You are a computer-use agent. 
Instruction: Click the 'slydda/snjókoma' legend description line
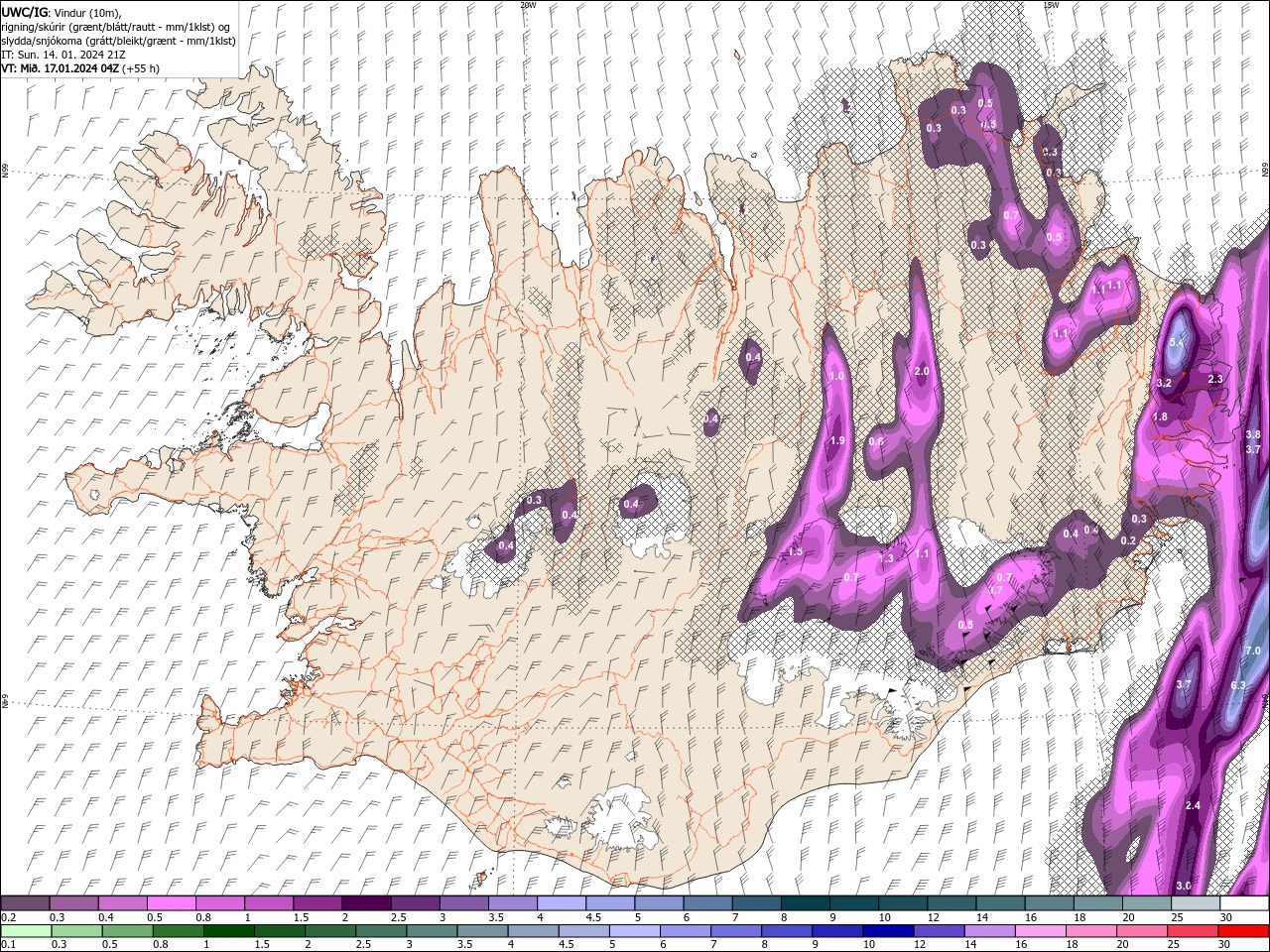[118, 41]
